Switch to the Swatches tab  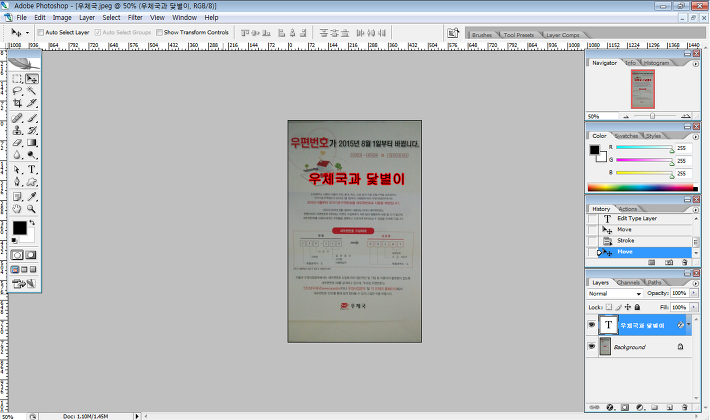pyautogui.click(x=626, y=136)
